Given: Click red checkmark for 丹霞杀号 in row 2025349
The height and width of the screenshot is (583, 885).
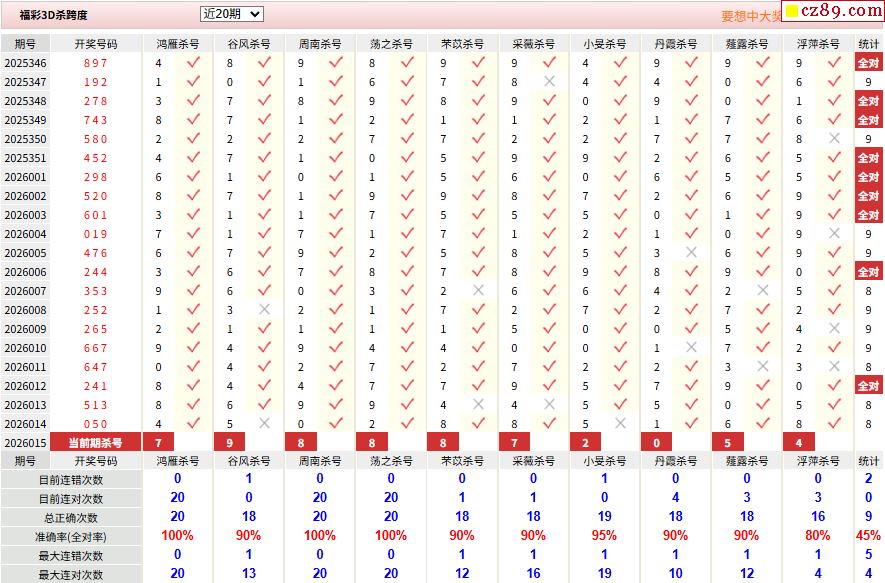Looking at the screenshot, I should 691,119.
